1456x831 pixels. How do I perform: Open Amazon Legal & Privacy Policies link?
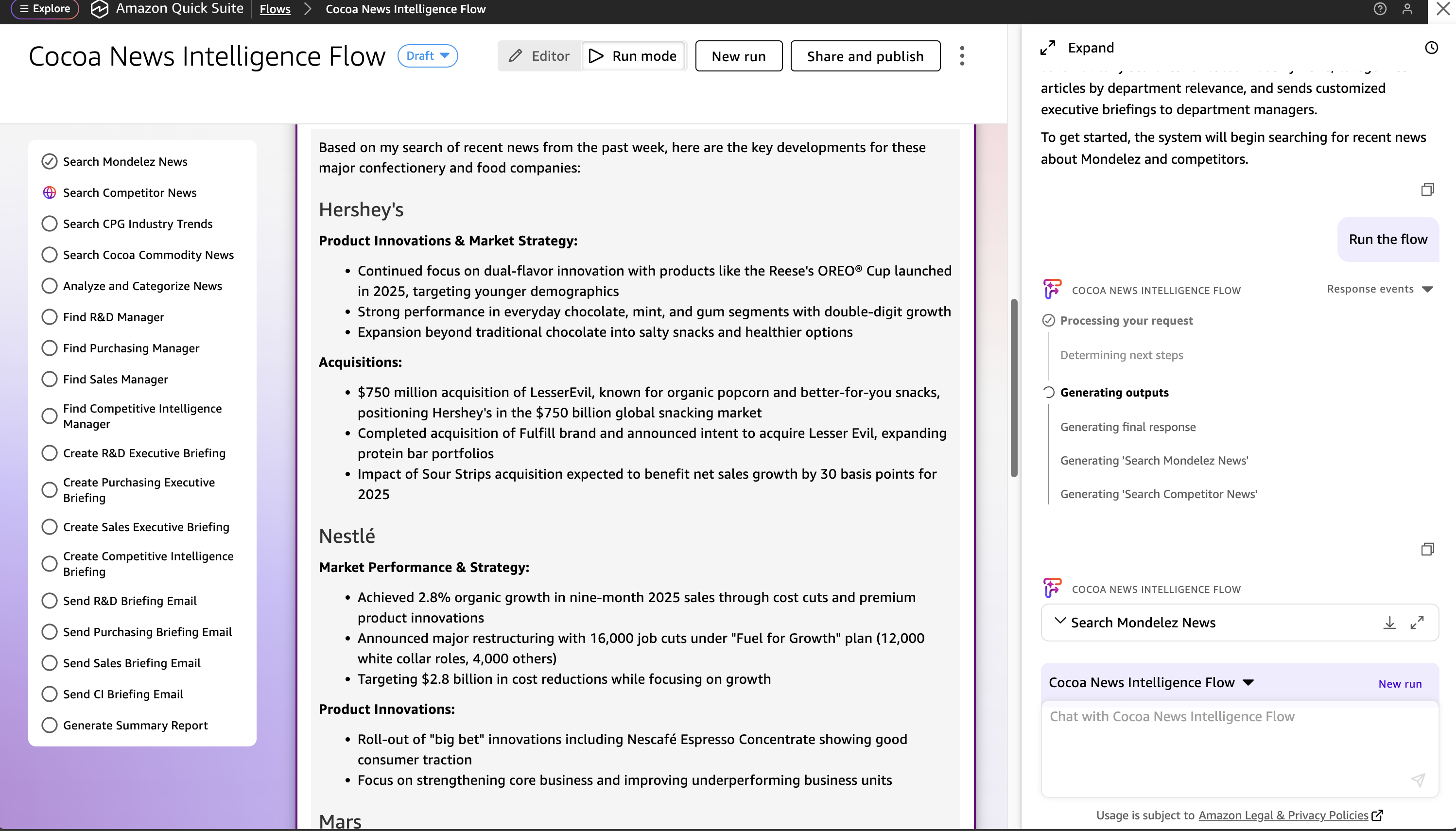click(x=1283, y=815)
